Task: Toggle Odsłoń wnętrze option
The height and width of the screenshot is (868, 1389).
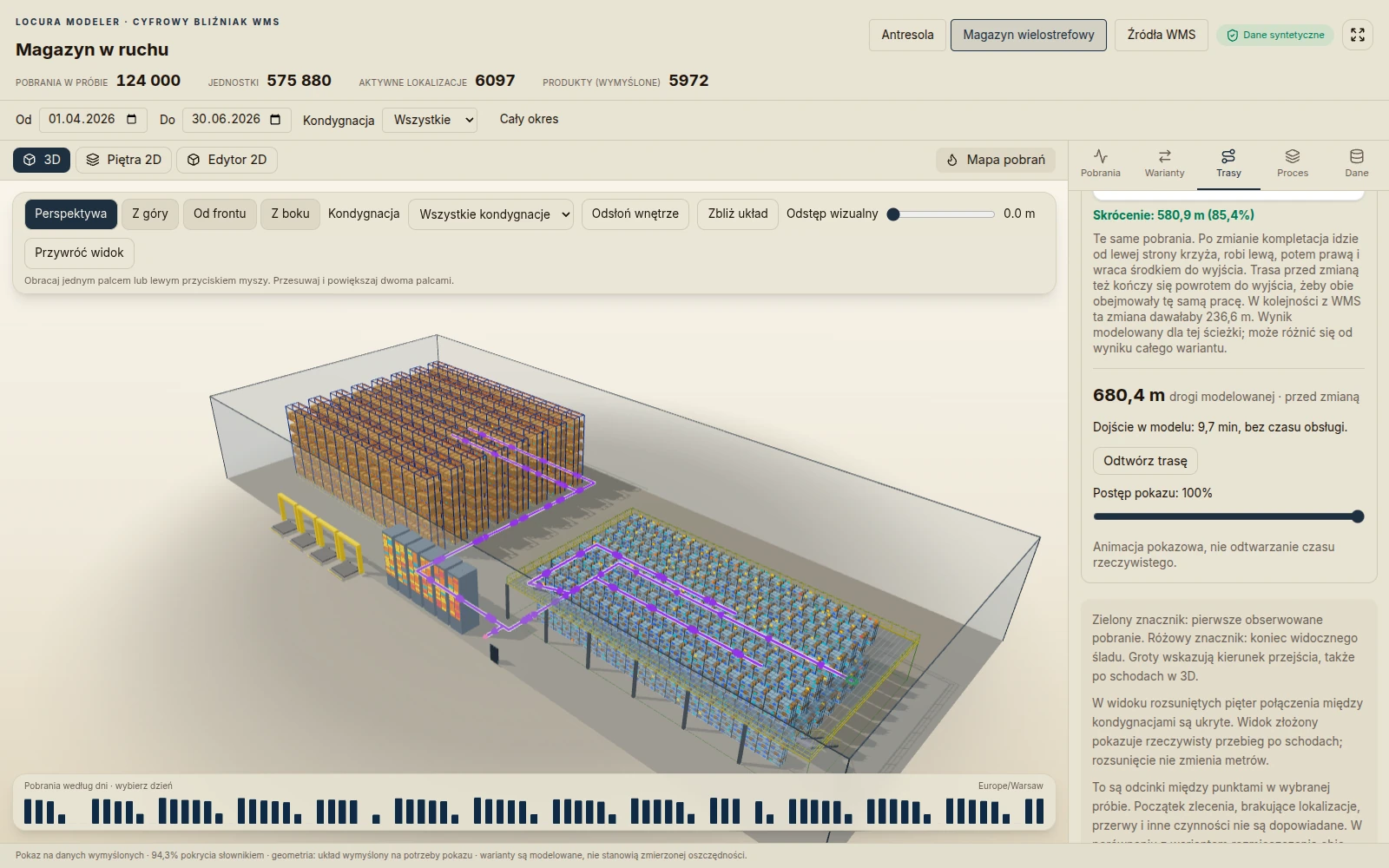Action: [635, 214]
